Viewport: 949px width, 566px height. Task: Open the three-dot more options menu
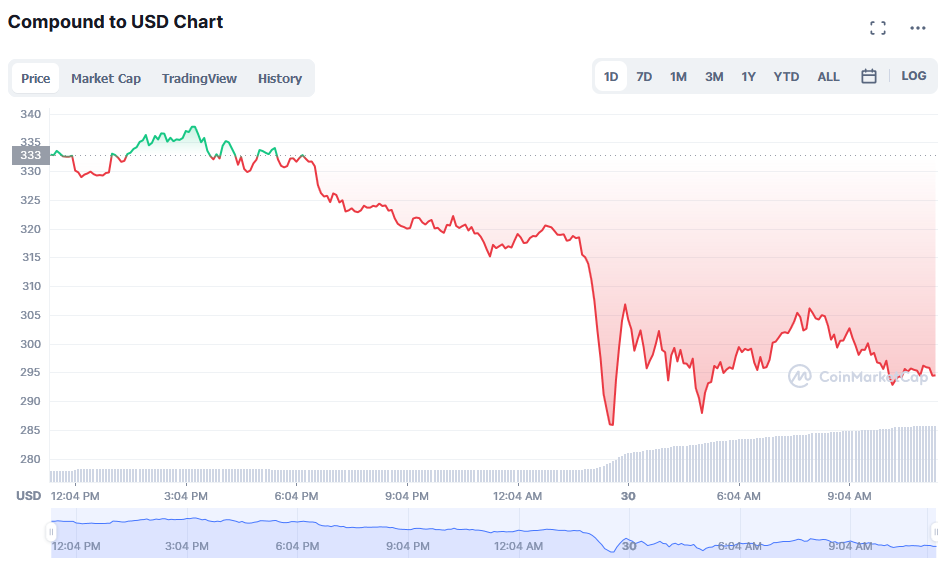tap(918, 28)
